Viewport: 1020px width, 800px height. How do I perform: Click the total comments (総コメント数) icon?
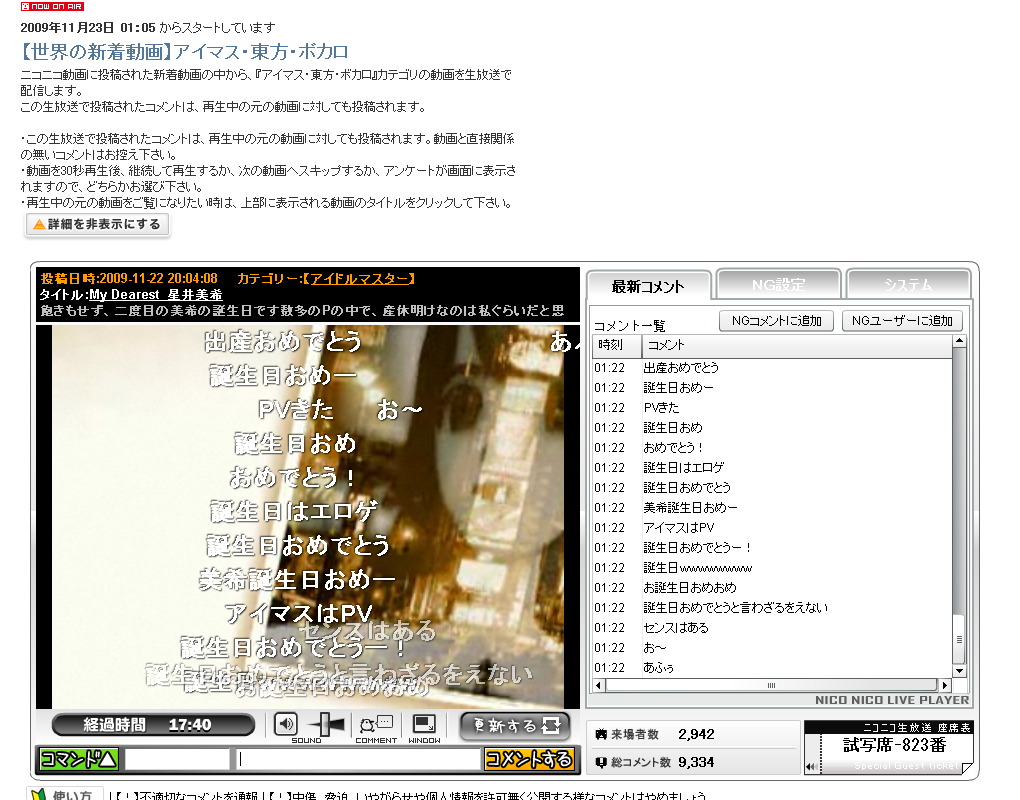pos(600,762)
